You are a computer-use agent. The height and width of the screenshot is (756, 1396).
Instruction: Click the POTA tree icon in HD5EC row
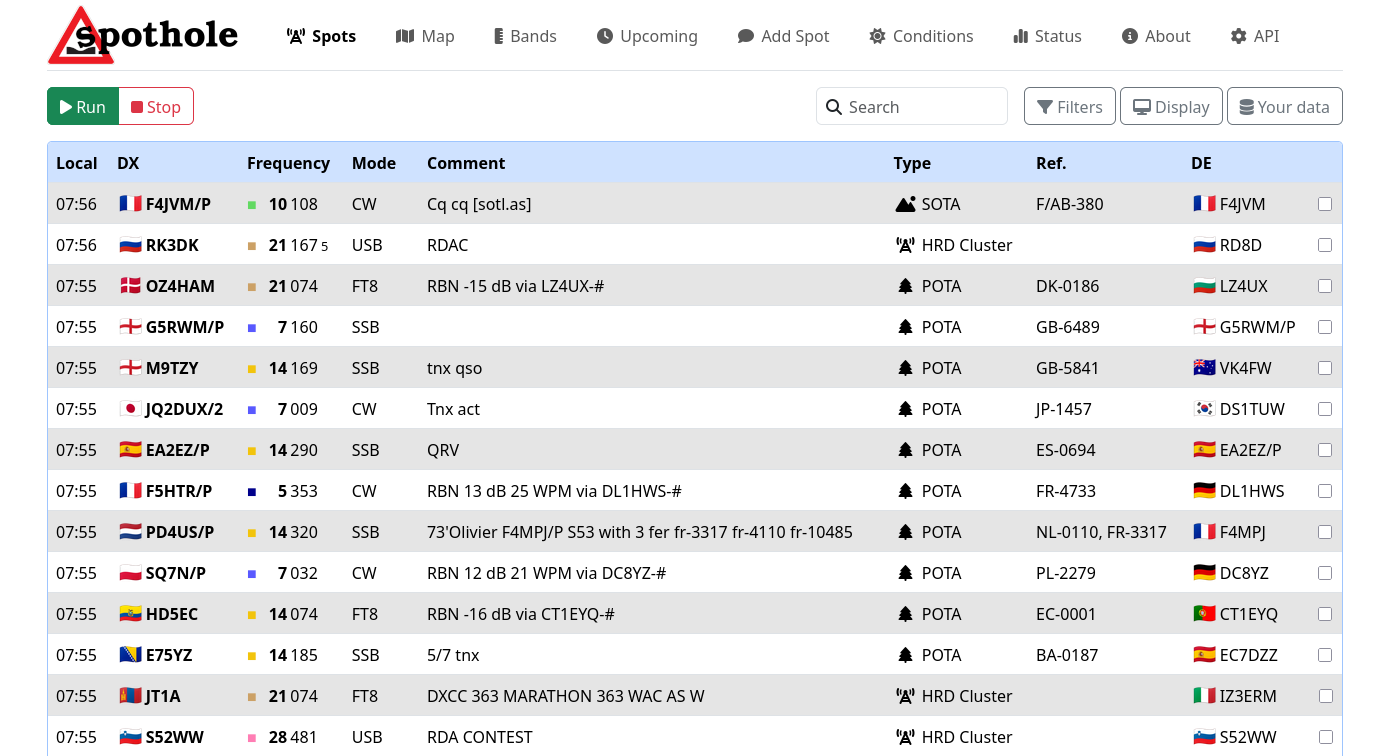[905, 614]
